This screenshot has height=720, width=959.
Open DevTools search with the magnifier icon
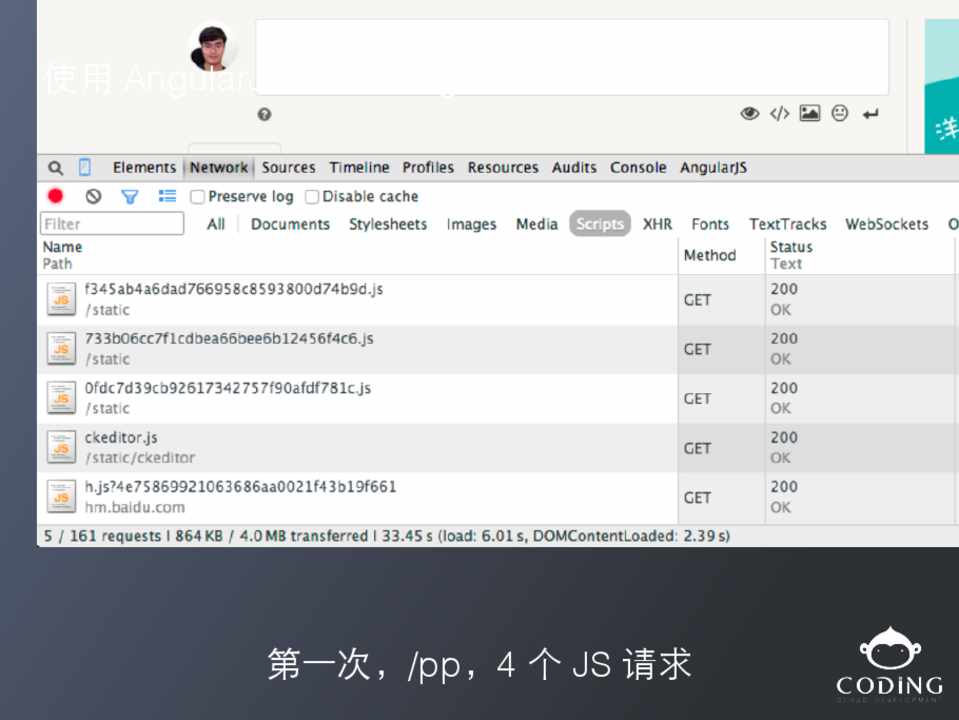pos(56,168)
